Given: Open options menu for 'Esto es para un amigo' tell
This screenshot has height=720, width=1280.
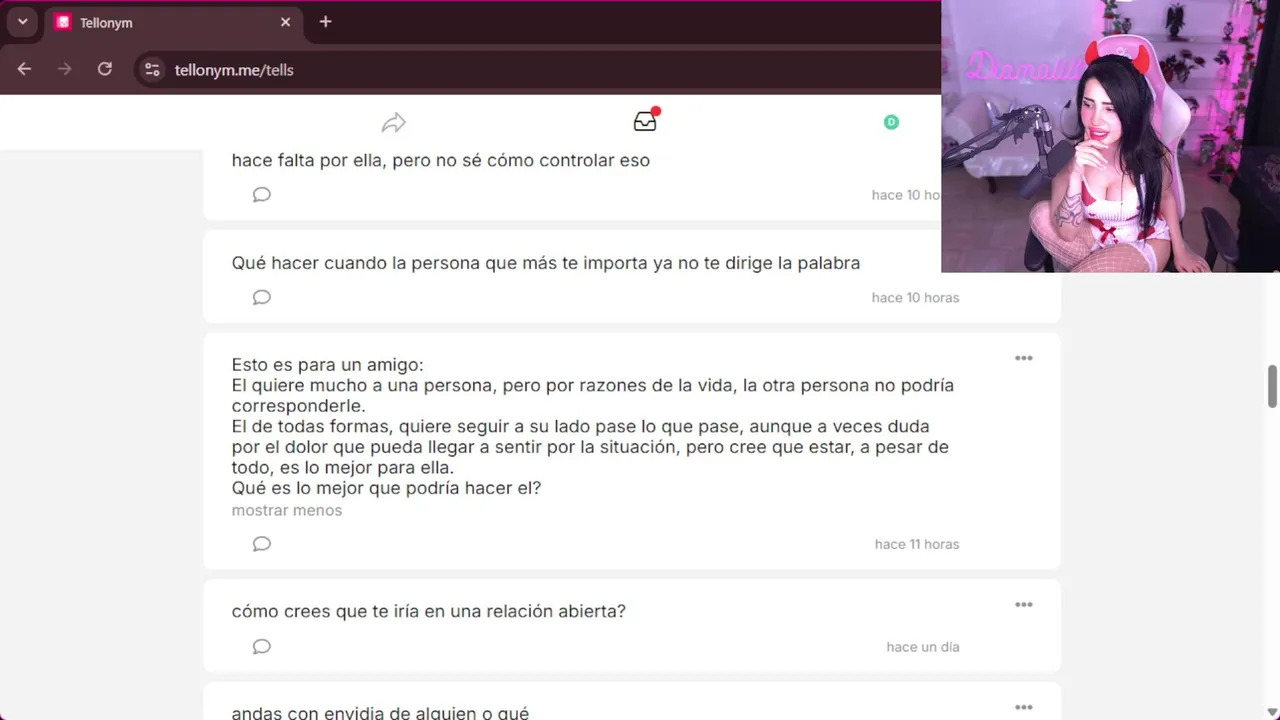Looking at the screenshot, I should click(x=1024, y=358).
